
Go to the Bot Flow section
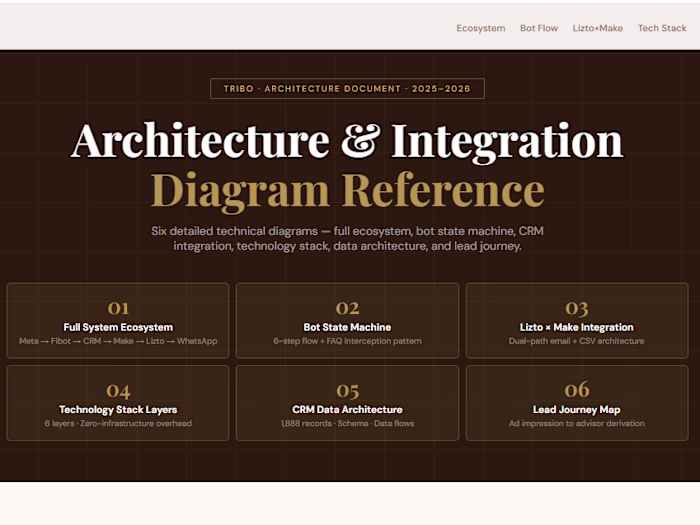[538, 28]
